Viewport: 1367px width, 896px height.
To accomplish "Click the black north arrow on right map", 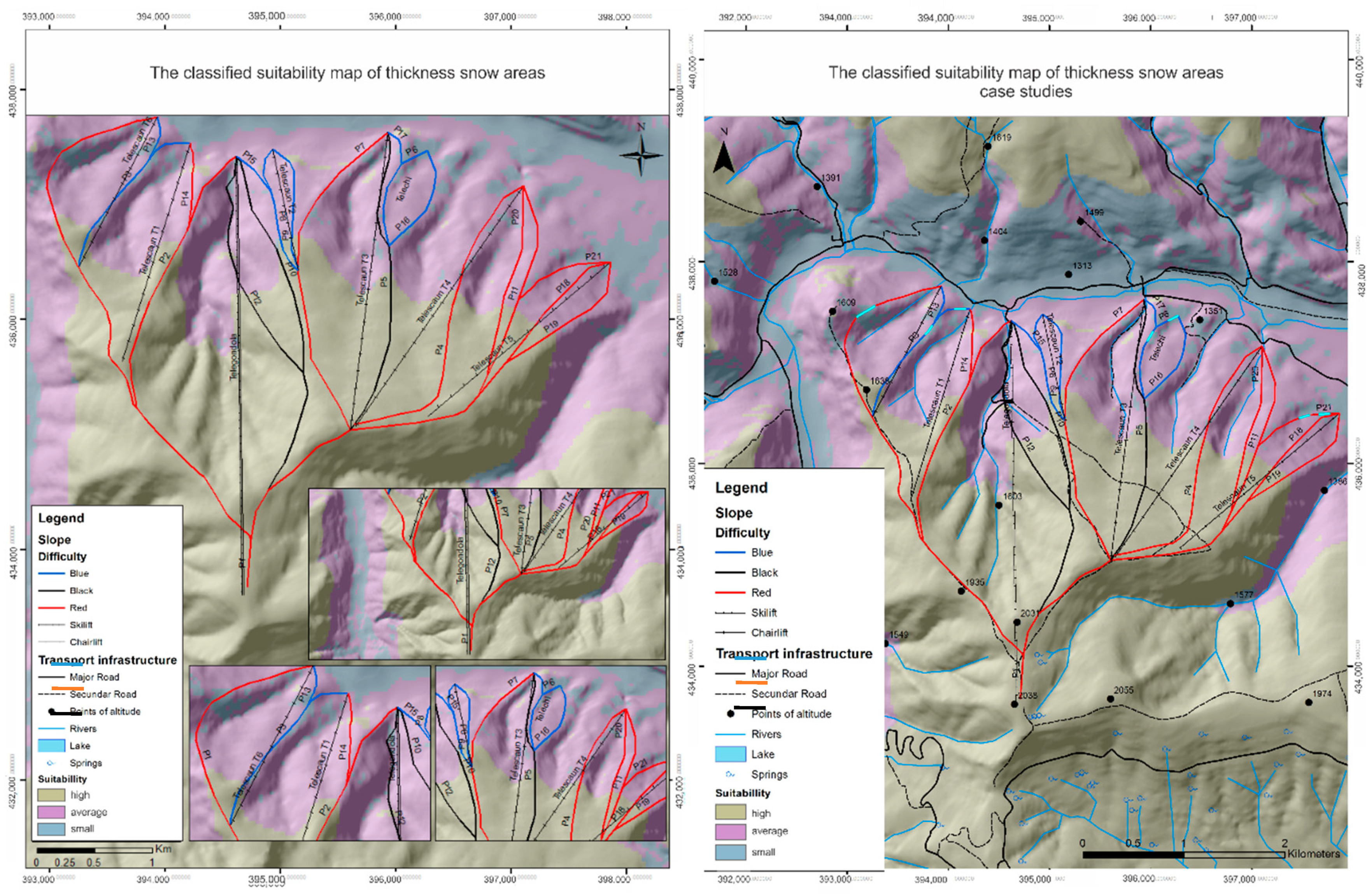I will click(723, 157).
